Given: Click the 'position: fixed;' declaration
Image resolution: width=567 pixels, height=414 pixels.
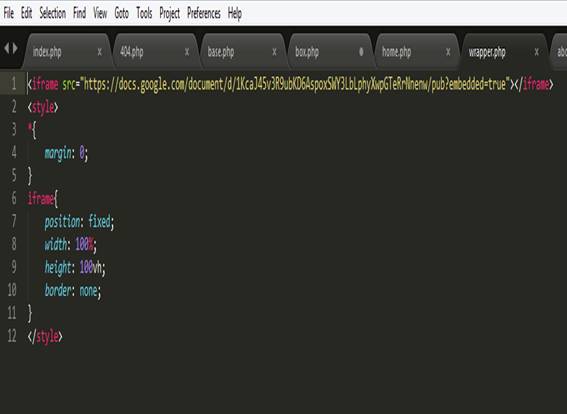Looking at the screenshot, I should [79, 222].
